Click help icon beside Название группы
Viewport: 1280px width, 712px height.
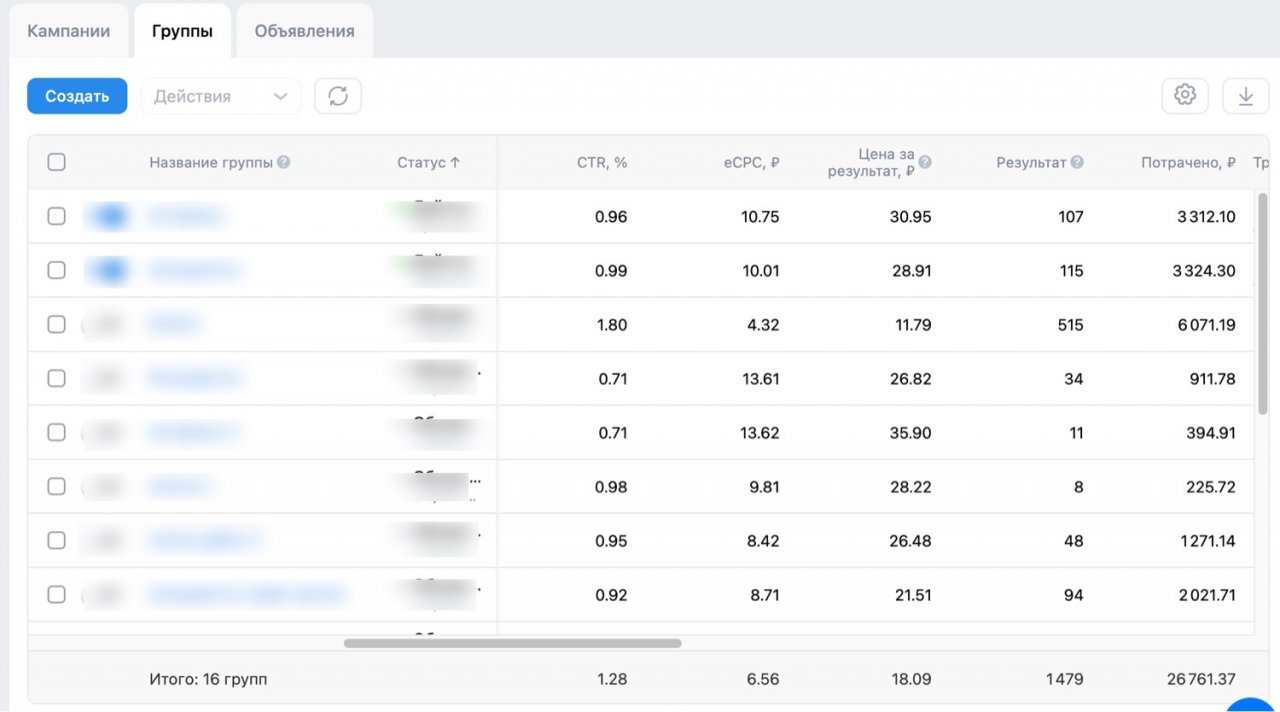(x=284, y=162)
